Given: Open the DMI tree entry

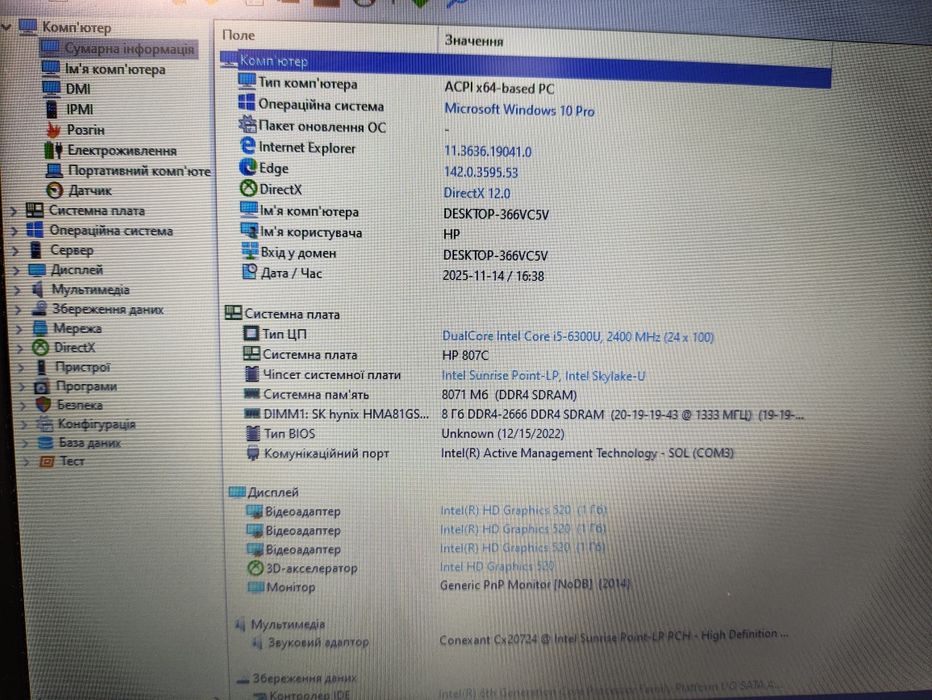Looking at the screenshot, I should pyautogui.click(x=78, y=89).
